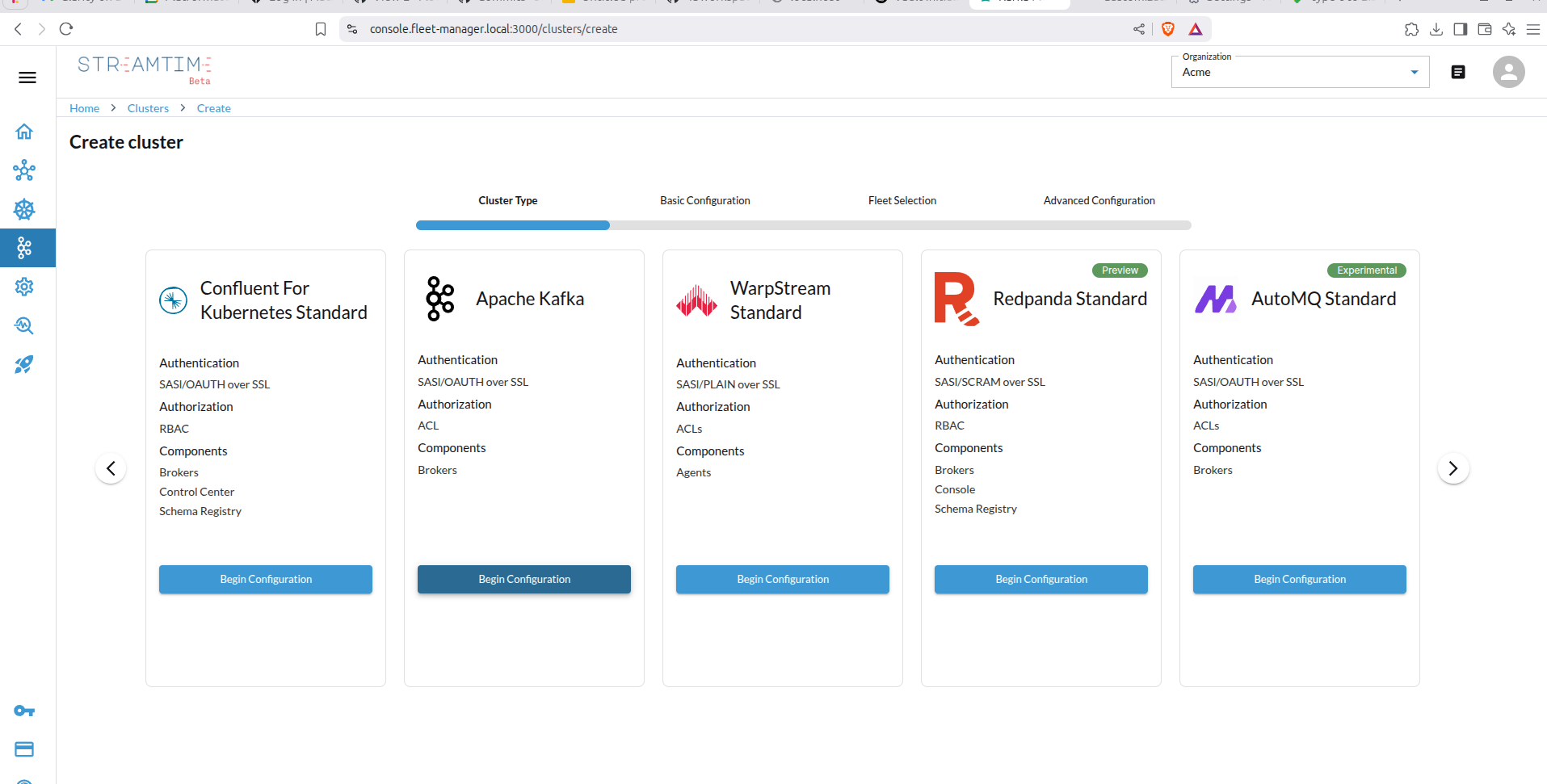Click the Brave shields icon
Image resolution: width=1547 pixels, height=784 pixels.
tap(1168, 29)
